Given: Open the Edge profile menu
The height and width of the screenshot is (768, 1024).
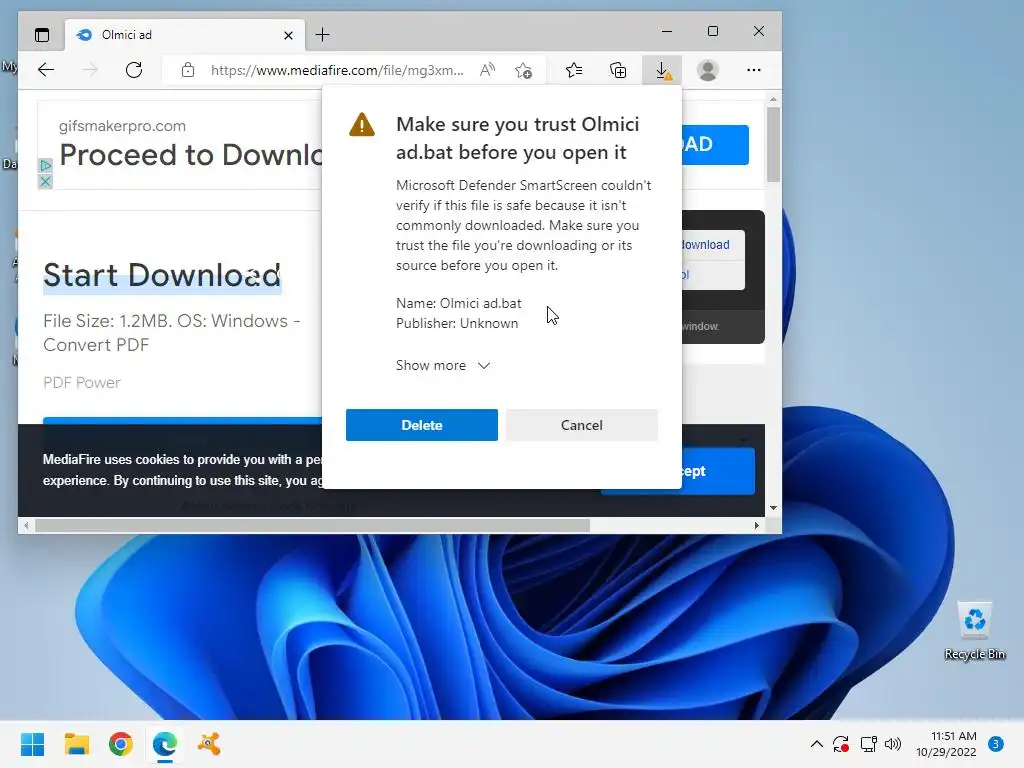Looking at the screenshot, I should coord(708,70).
